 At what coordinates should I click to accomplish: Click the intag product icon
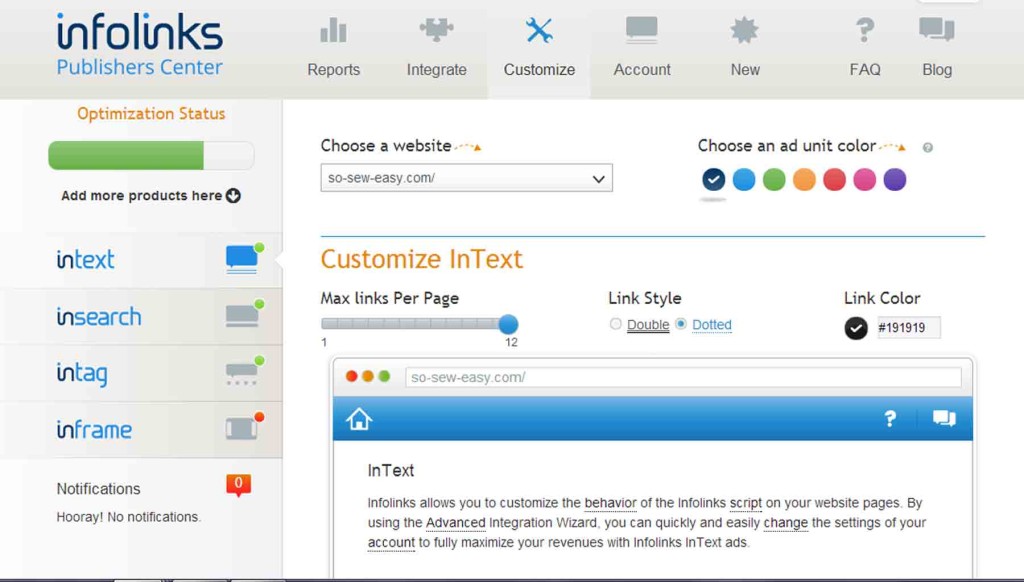[243, 371]
